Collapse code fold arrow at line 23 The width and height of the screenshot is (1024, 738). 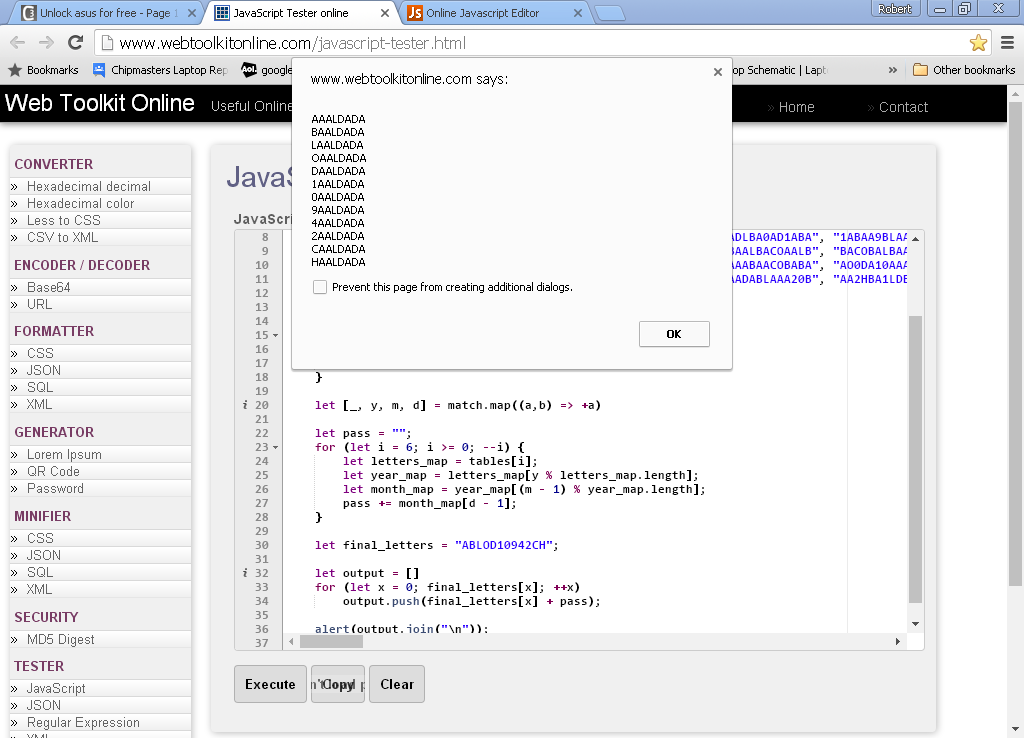(x=276, y=447)
